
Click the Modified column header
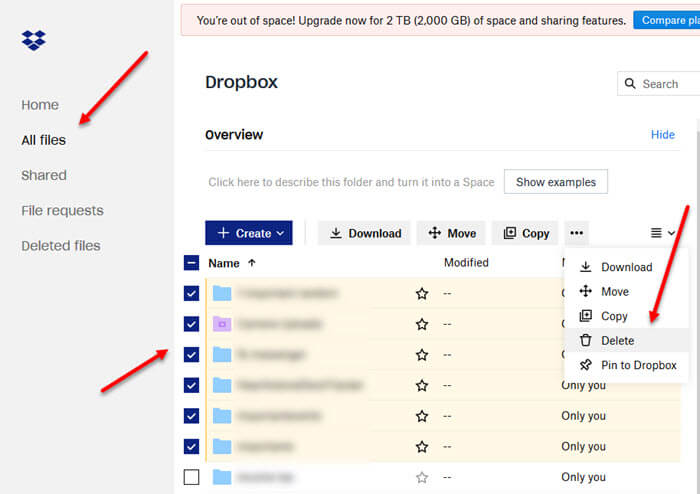[466, 262]
